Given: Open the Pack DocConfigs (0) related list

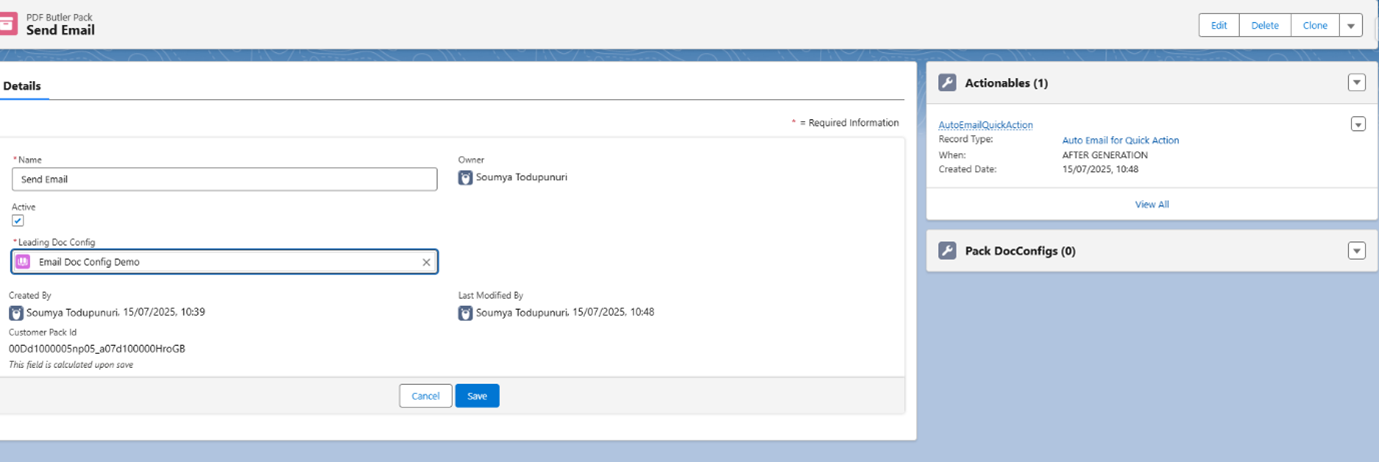Looking at the screenshot, I should pyautogui.click(x=1020, y=251).
